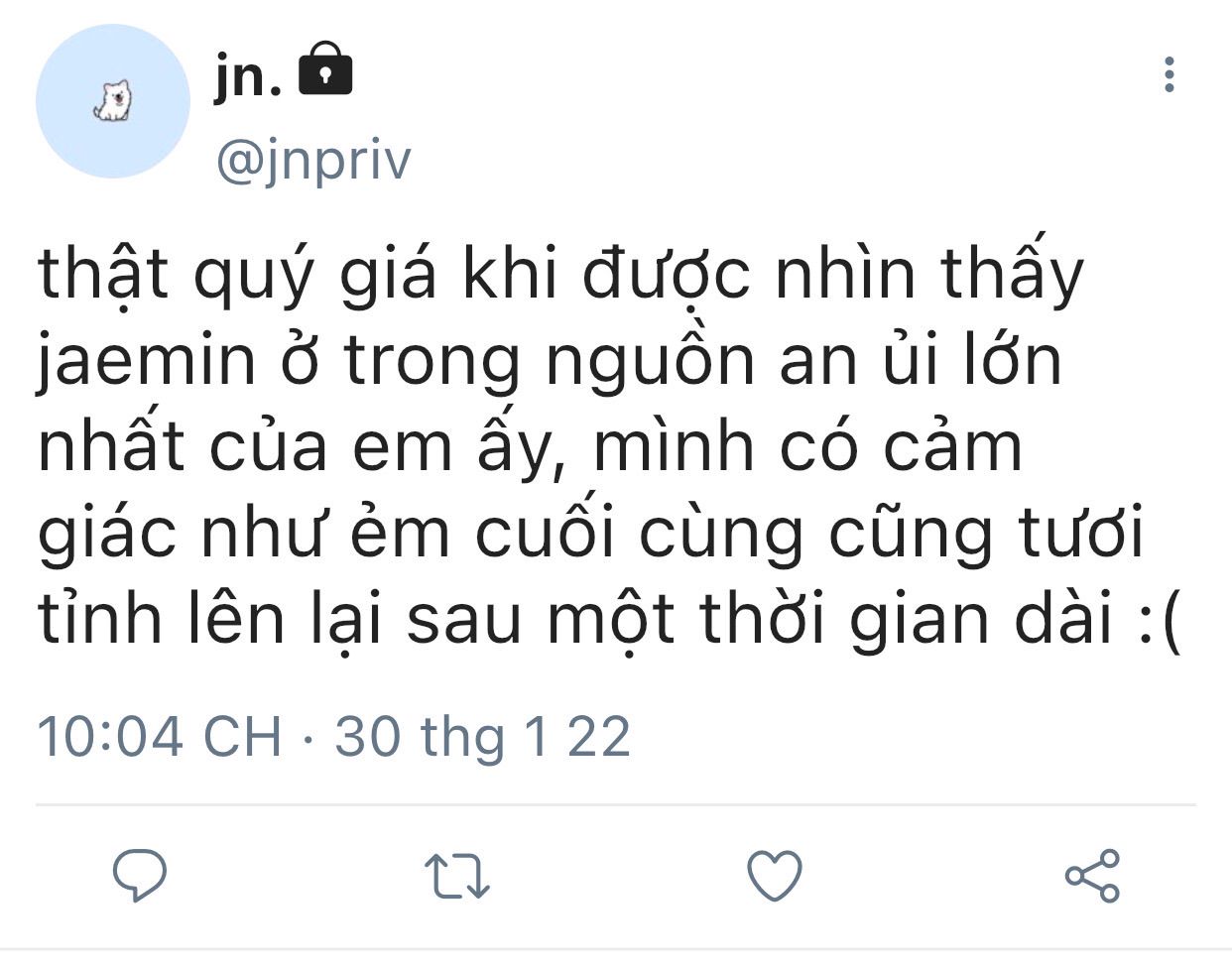Viewport: 1232px width, 967px height.
Task: Retweet using the arrows icon
Action: [x=457, y=877]
